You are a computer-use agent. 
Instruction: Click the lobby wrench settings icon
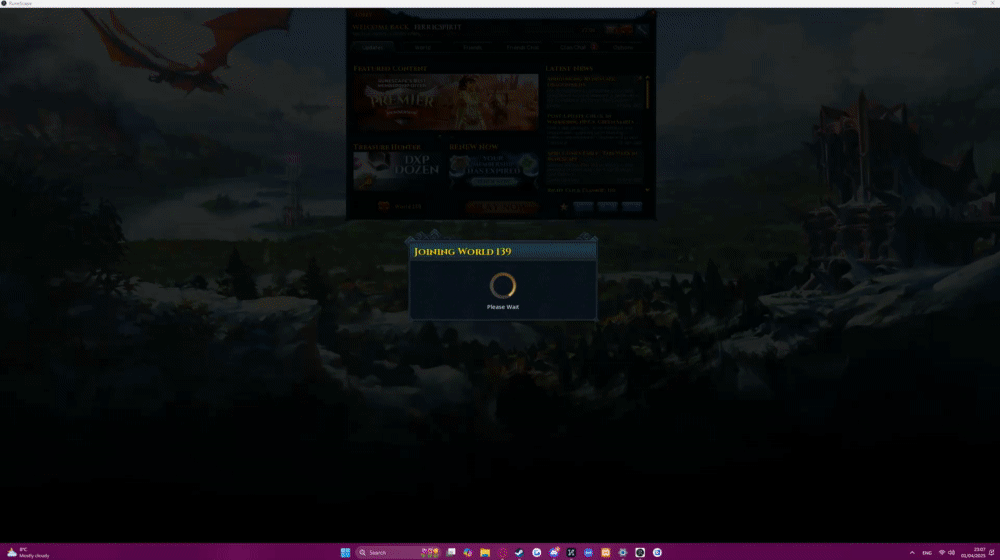(642, 29)
